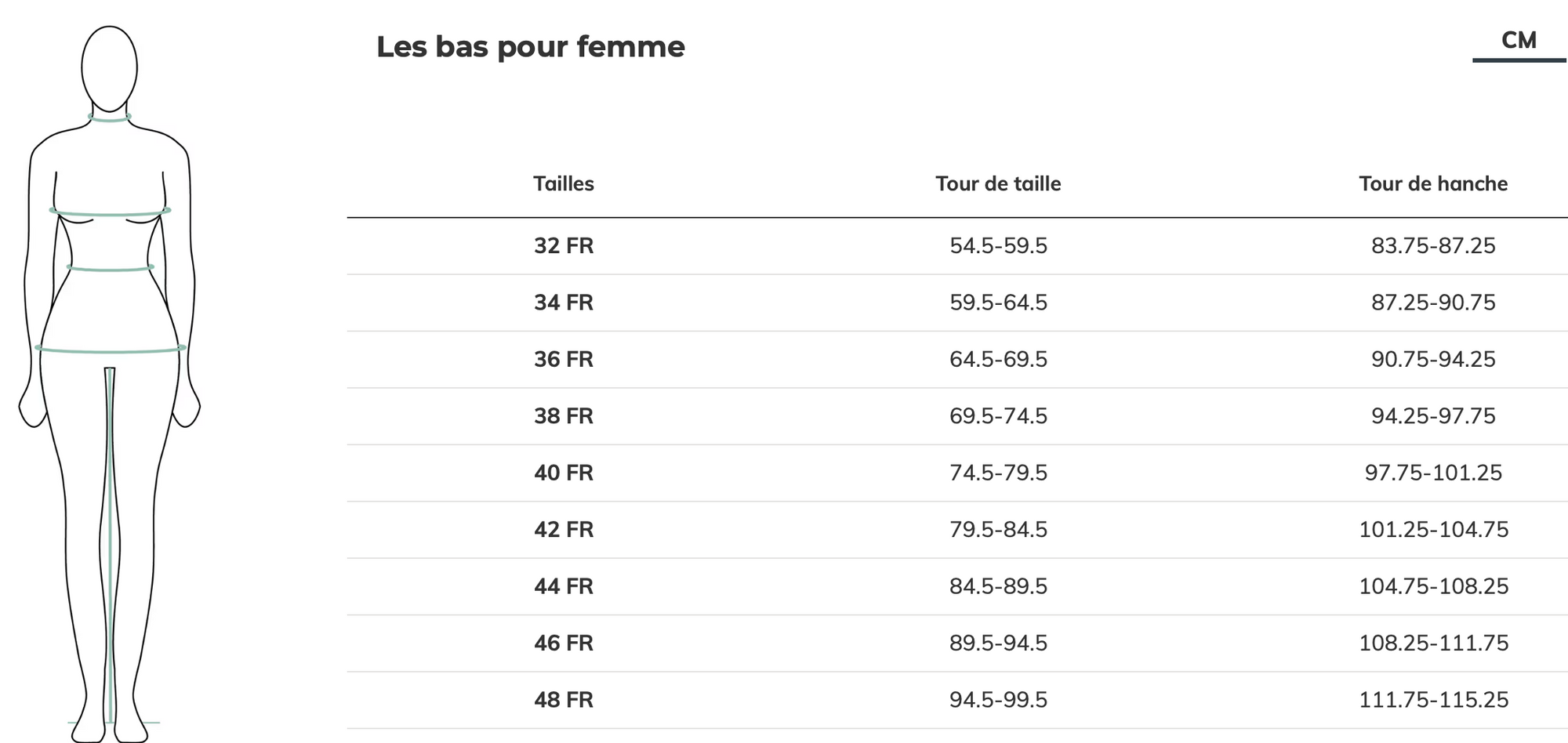Screen dimensions: 1568x743
Task: Click the Tour de hanche column header
Action: tap(1433, 183)
